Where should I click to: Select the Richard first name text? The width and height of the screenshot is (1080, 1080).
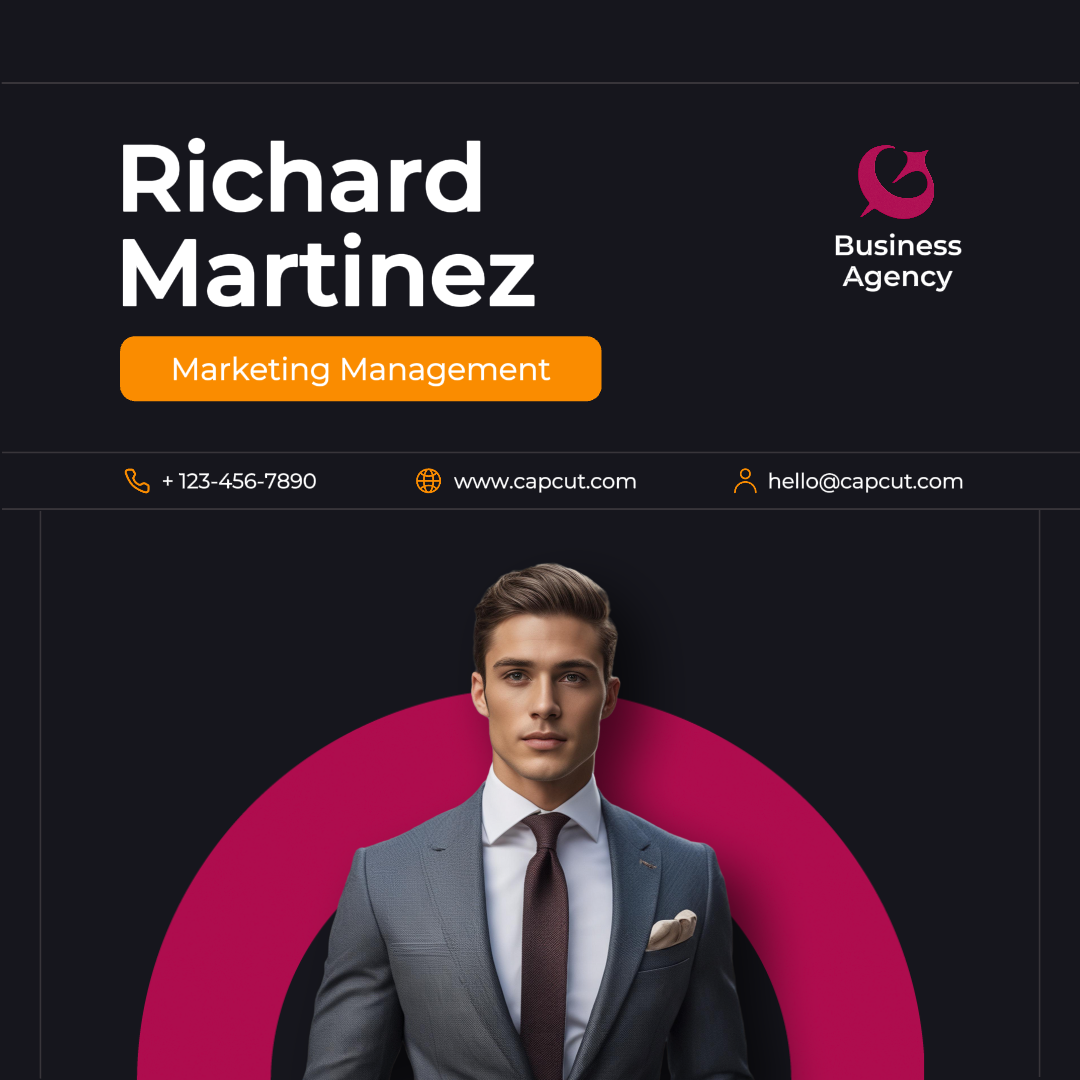coord(302,178)
